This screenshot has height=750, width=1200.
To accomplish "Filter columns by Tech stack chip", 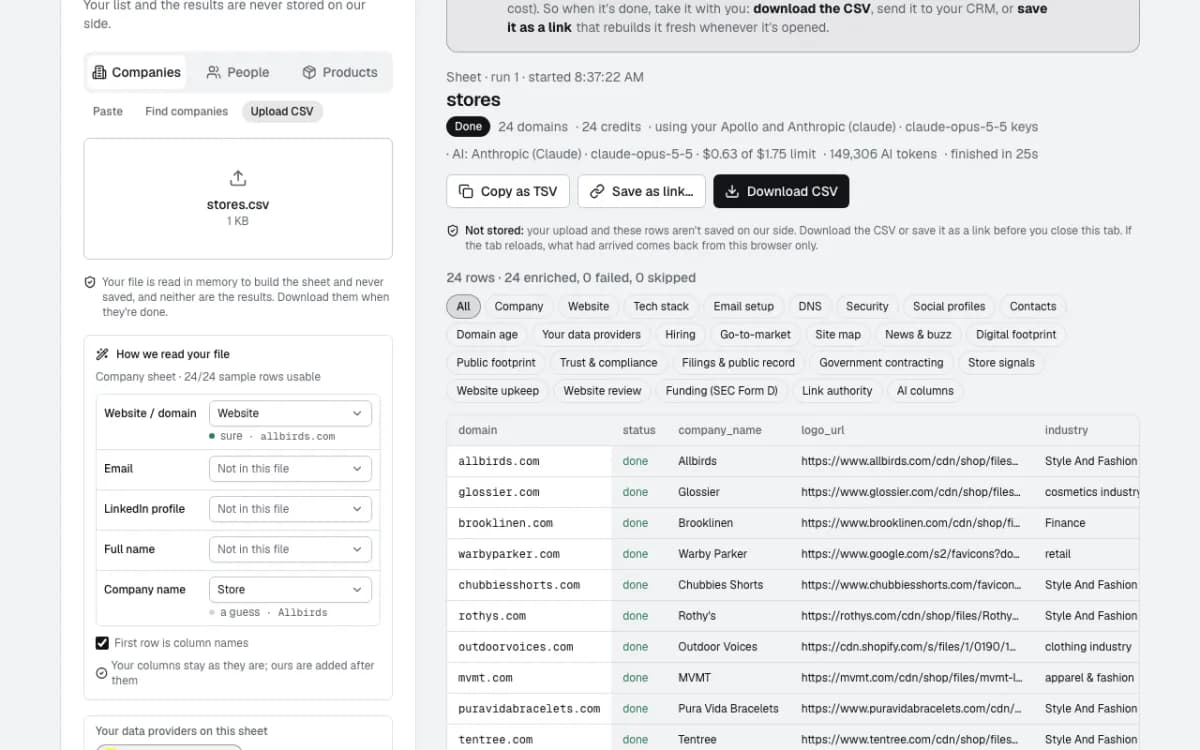I will point(661,307).
